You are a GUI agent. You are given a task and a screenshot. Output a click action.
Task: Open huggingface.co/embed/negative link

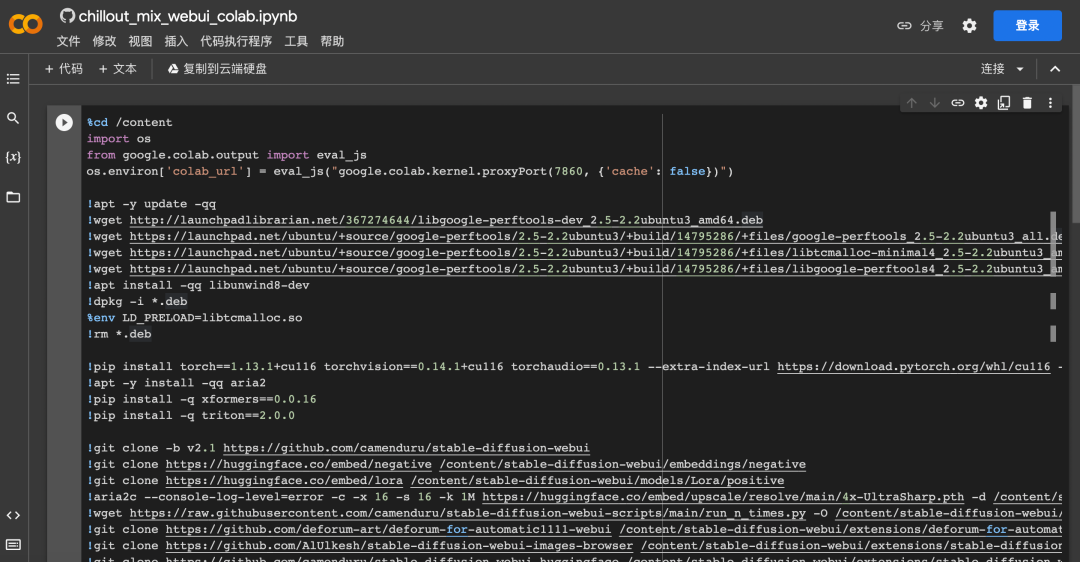click(x=298, y=464)
